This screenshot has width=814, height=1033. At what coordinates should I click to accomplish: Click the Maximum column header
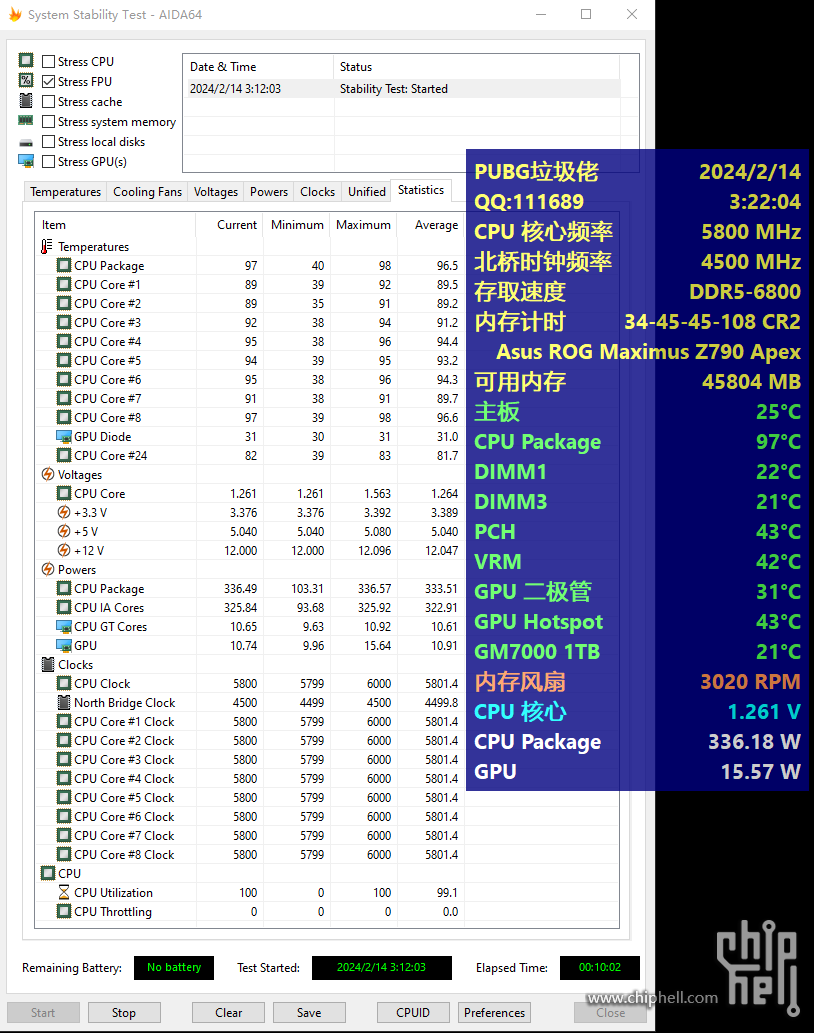coord(364,225)
